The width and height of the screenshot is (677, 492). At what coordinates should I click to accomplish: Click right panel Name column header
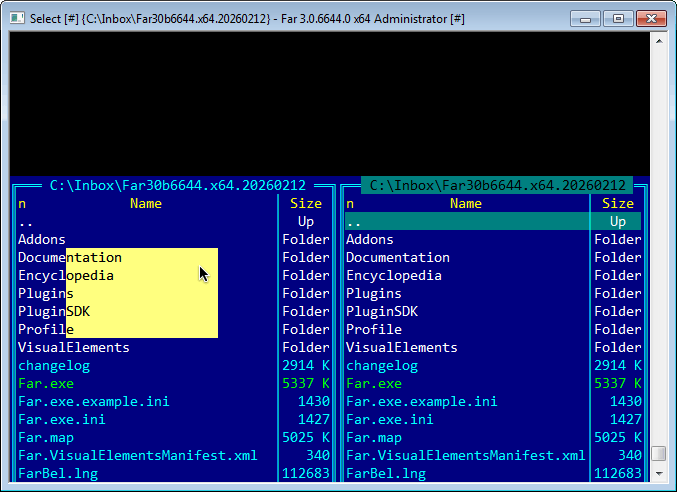(465, 204)
